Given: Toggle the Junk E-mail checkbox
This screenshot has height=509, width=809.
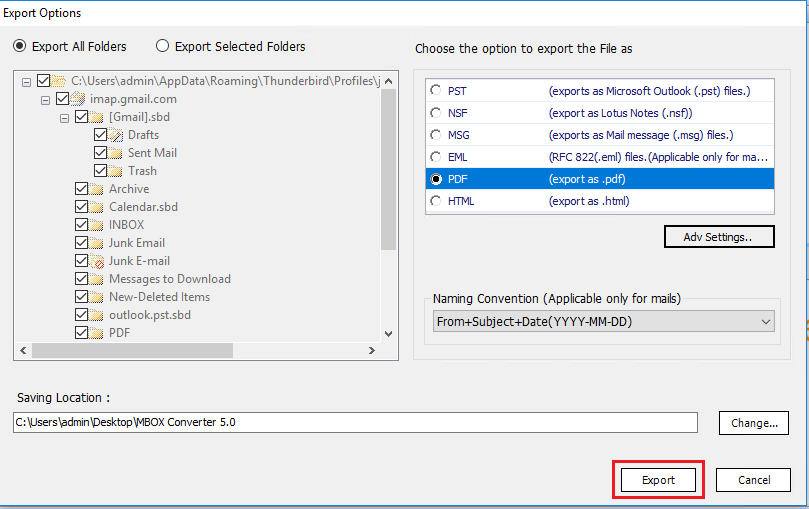Looking at the screenshot, I should tap(82, 260).
